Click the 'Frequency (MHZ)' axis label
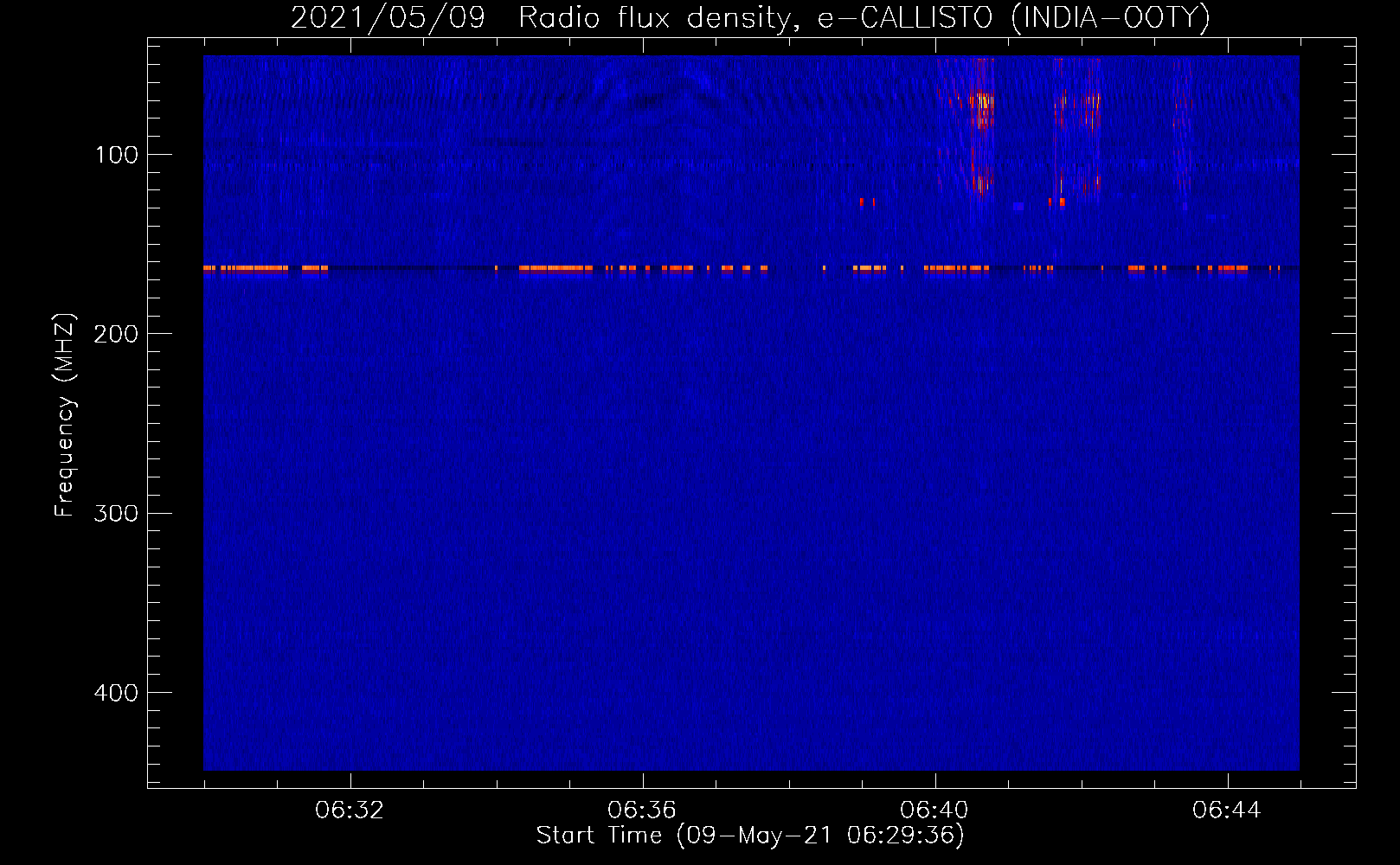 tap(64, 414)
